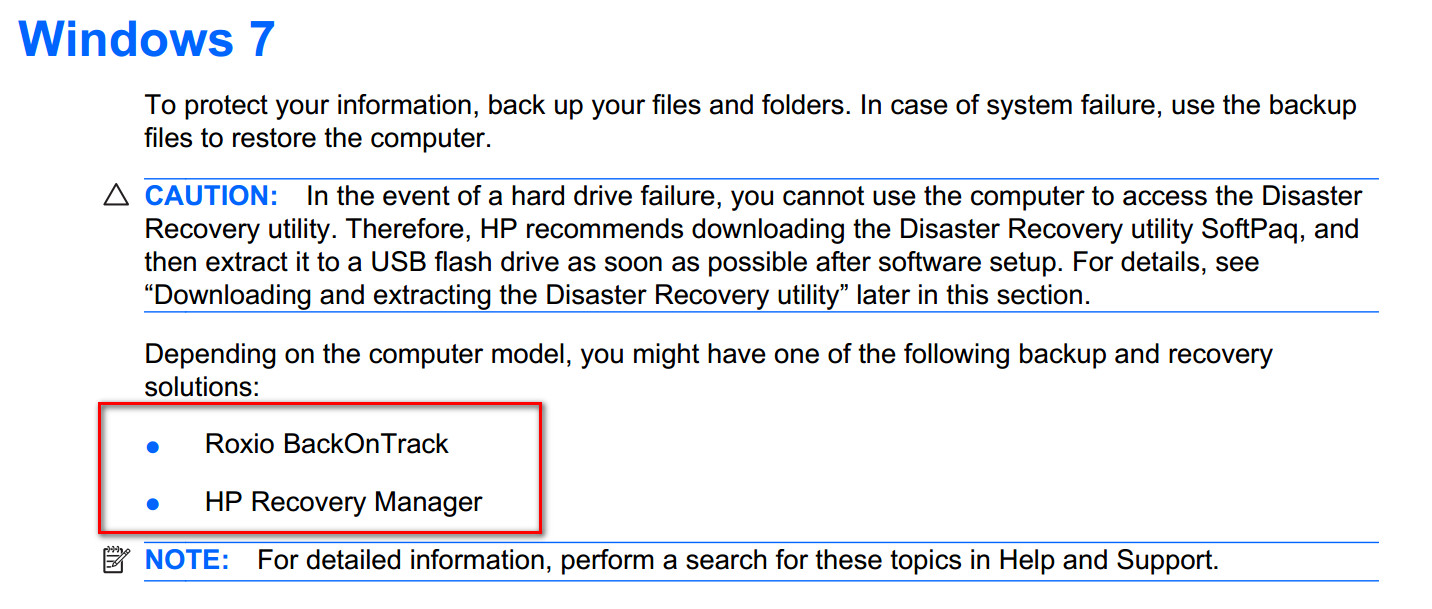Click the blue "NOTE:" label

coord(187,560)
